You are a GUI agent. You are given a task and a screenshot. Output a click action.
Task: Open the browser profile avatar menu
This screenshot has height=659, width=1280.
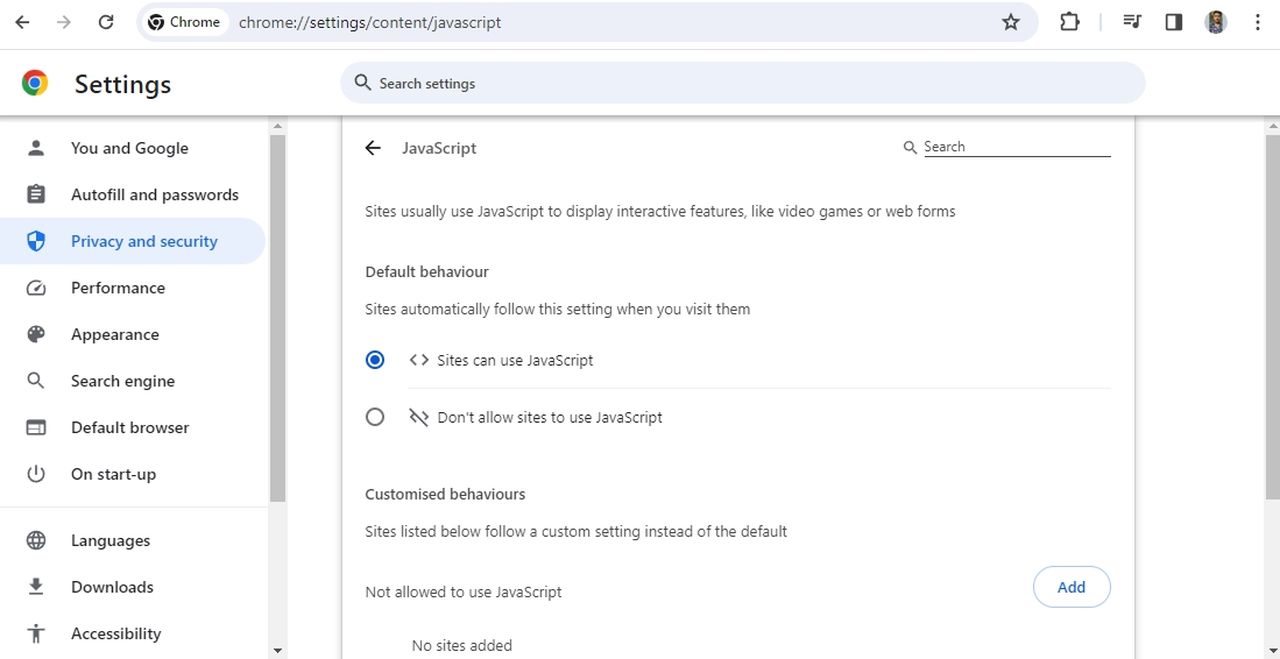pos(1215,21)
